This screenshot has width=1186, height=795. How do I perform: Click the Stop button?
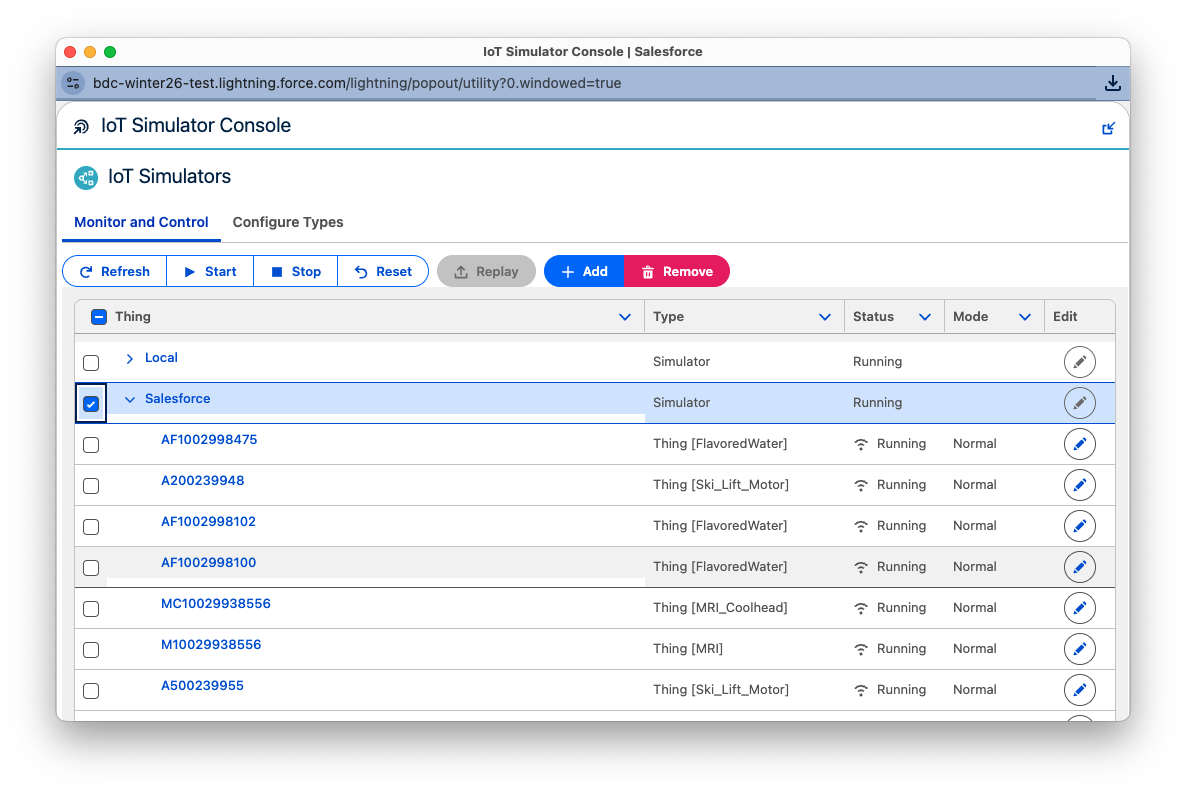point(296,272)
